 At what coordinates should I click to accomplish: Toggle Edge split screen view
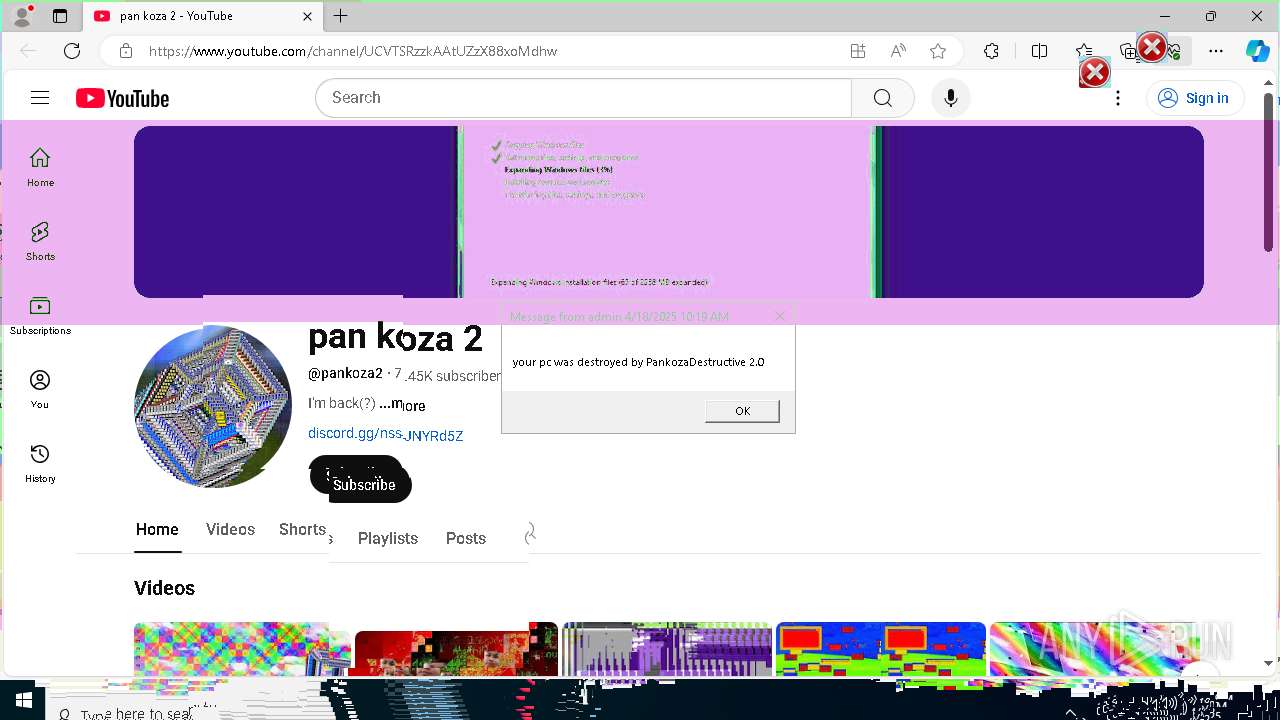point(1039,51)
